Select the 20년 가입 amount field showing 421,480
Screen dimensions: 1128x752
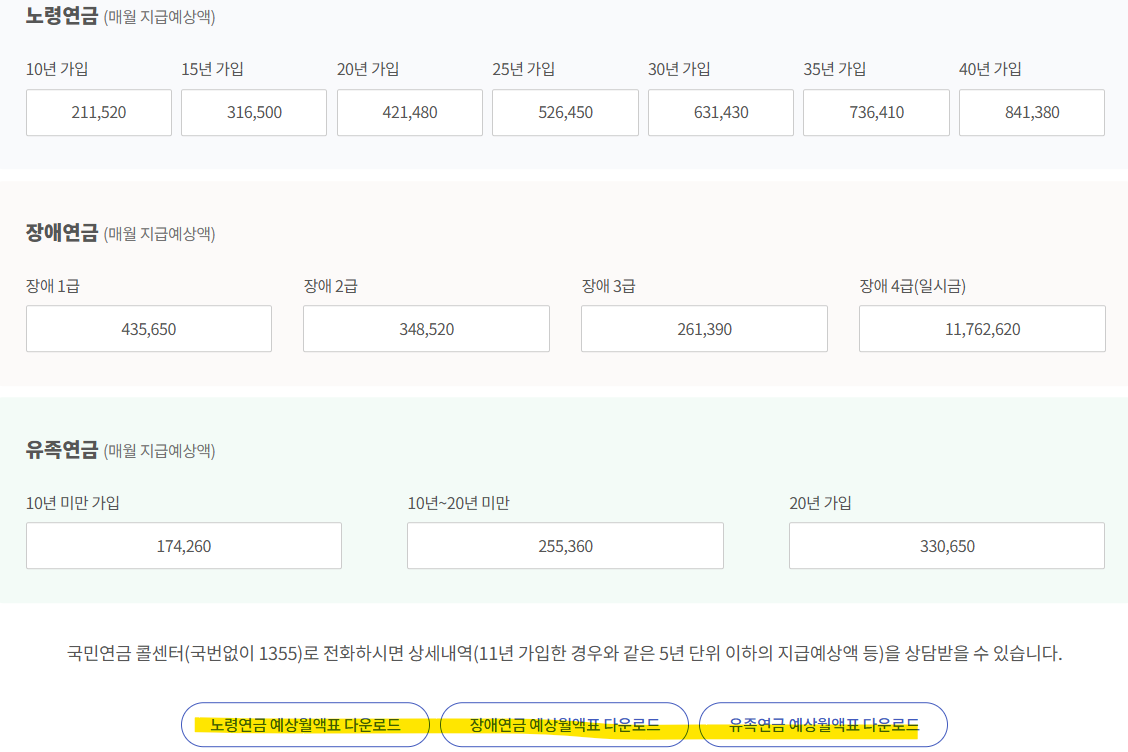point(409,112)
